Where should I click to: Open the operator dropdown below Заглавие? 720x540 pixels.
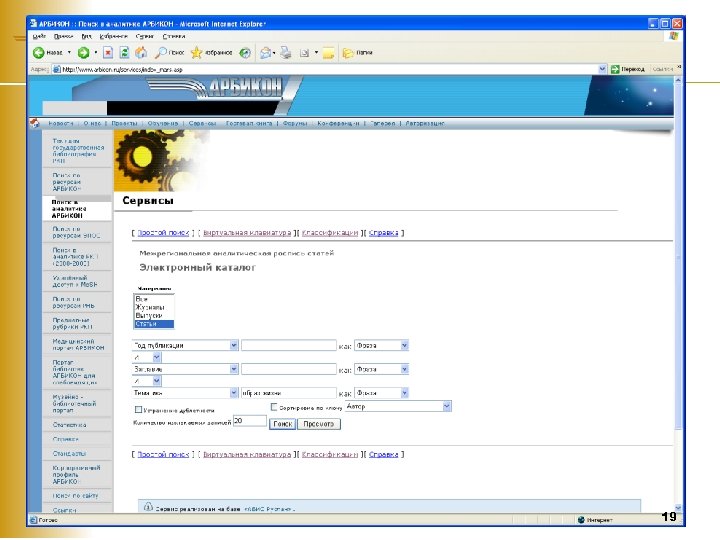point(157,381)
